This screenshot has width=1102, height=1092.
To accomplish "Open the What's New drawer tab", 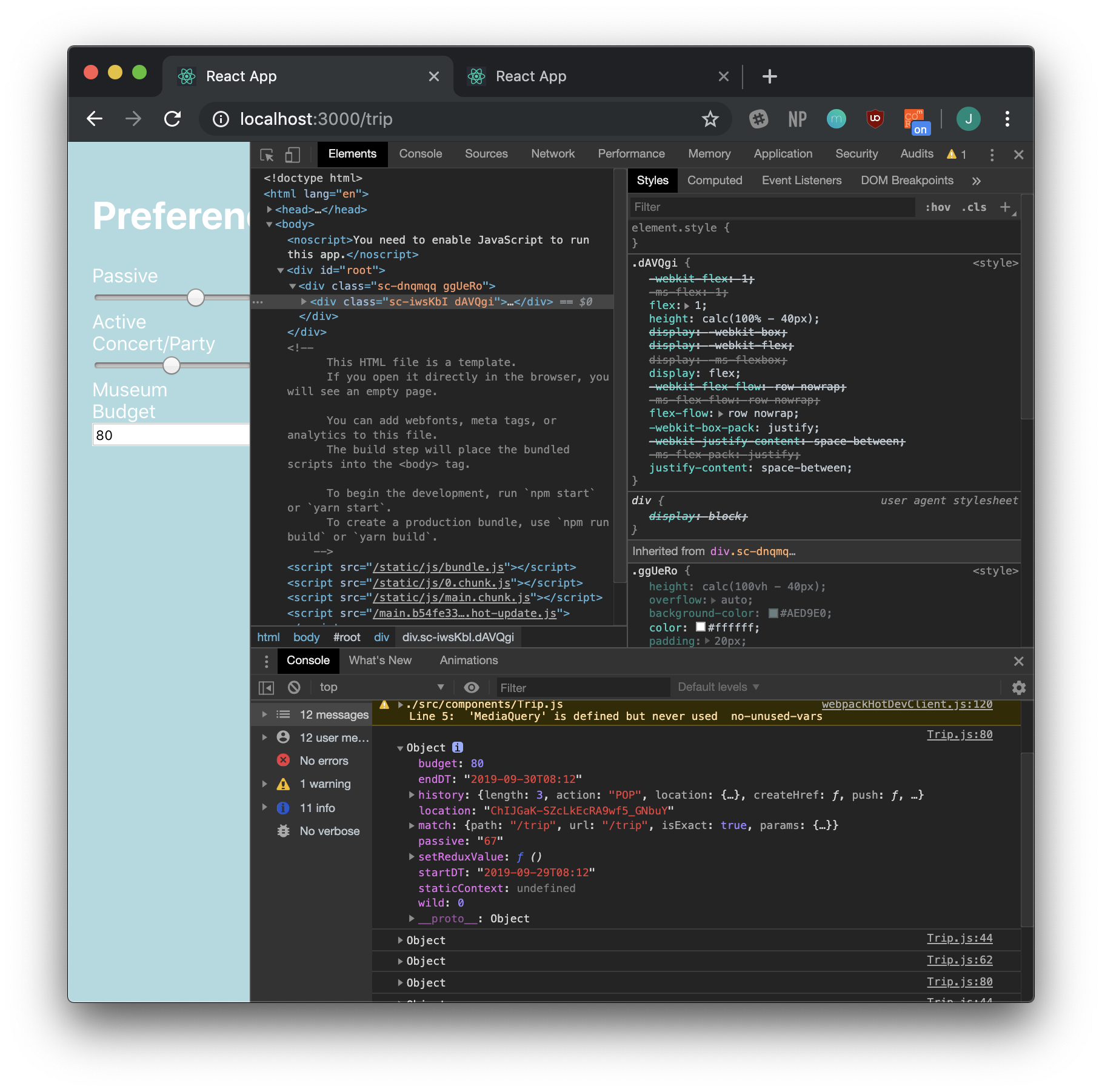I will click(380, 661).
